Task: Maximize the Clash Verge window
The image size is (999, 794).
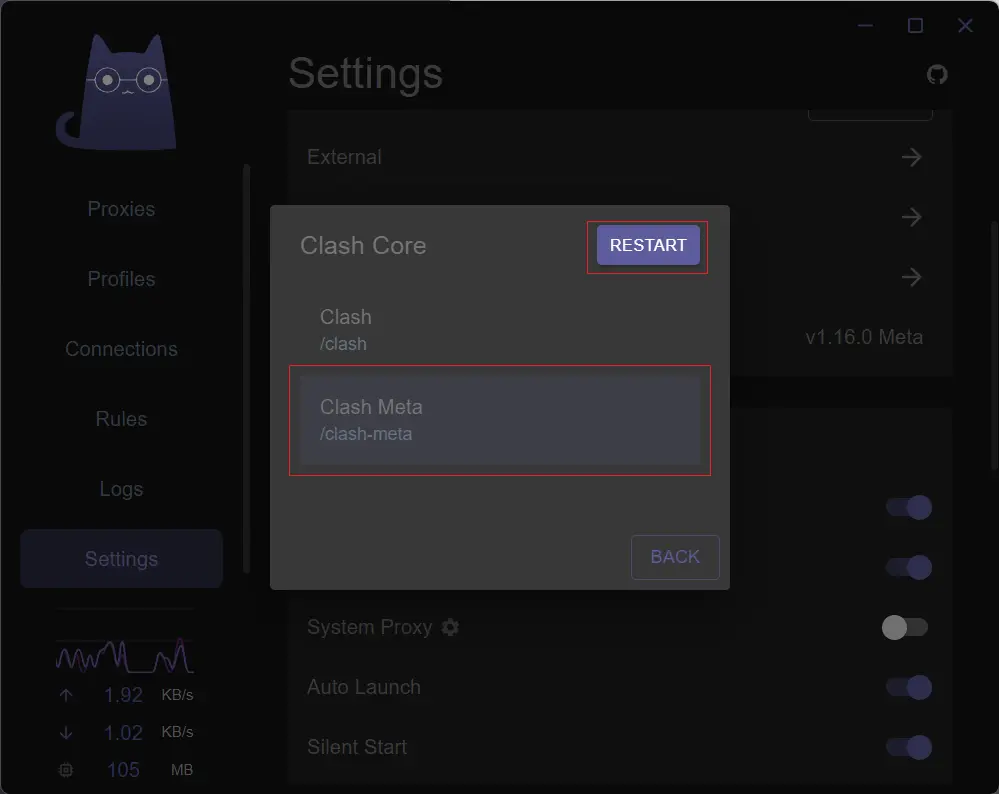Action: click(x=916, y=25)
